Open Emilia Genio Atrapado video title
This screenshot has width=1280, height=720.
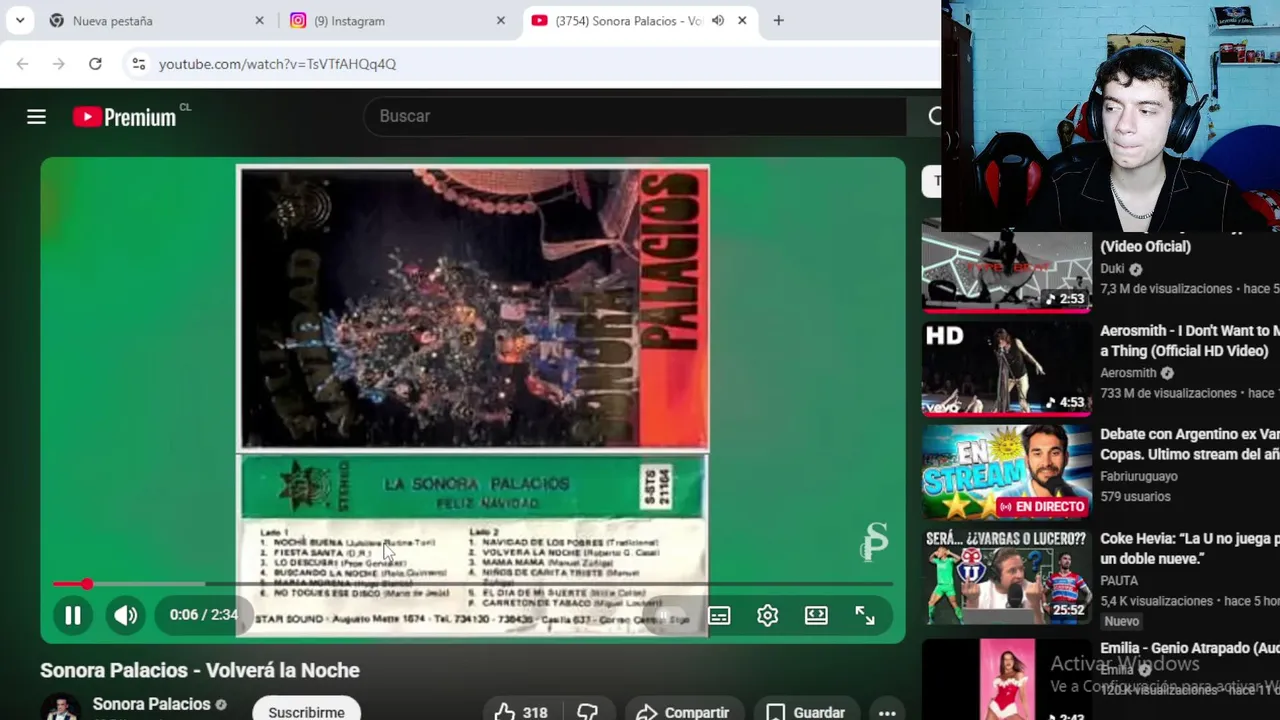coord(1189,648)
